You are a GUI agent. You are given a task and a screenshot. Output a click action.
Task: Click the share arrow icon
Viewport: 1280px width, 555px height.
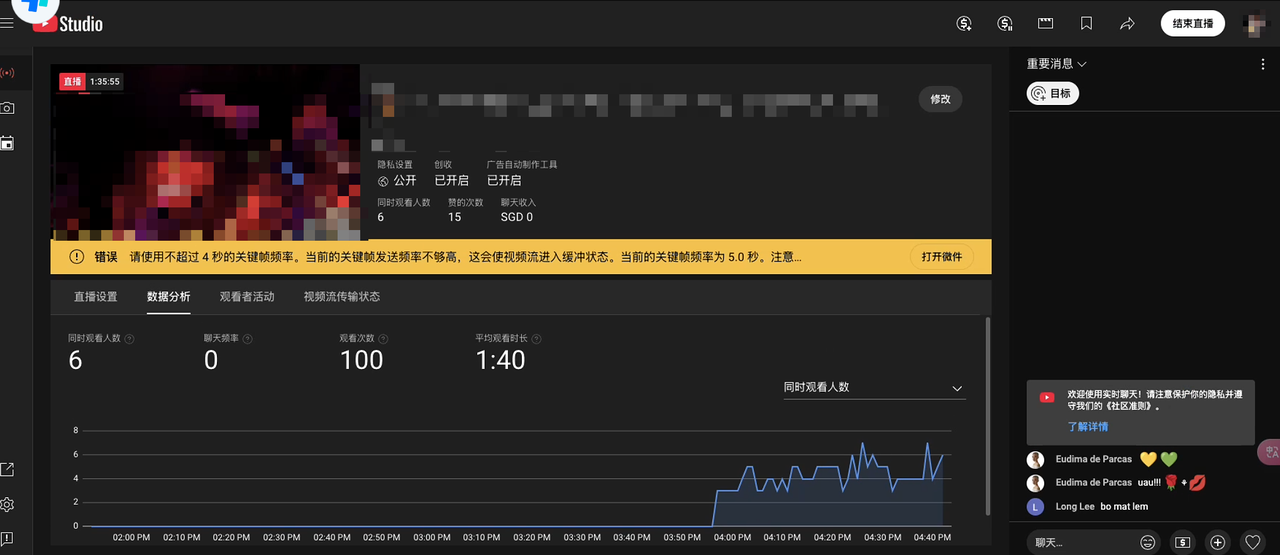1127,23
